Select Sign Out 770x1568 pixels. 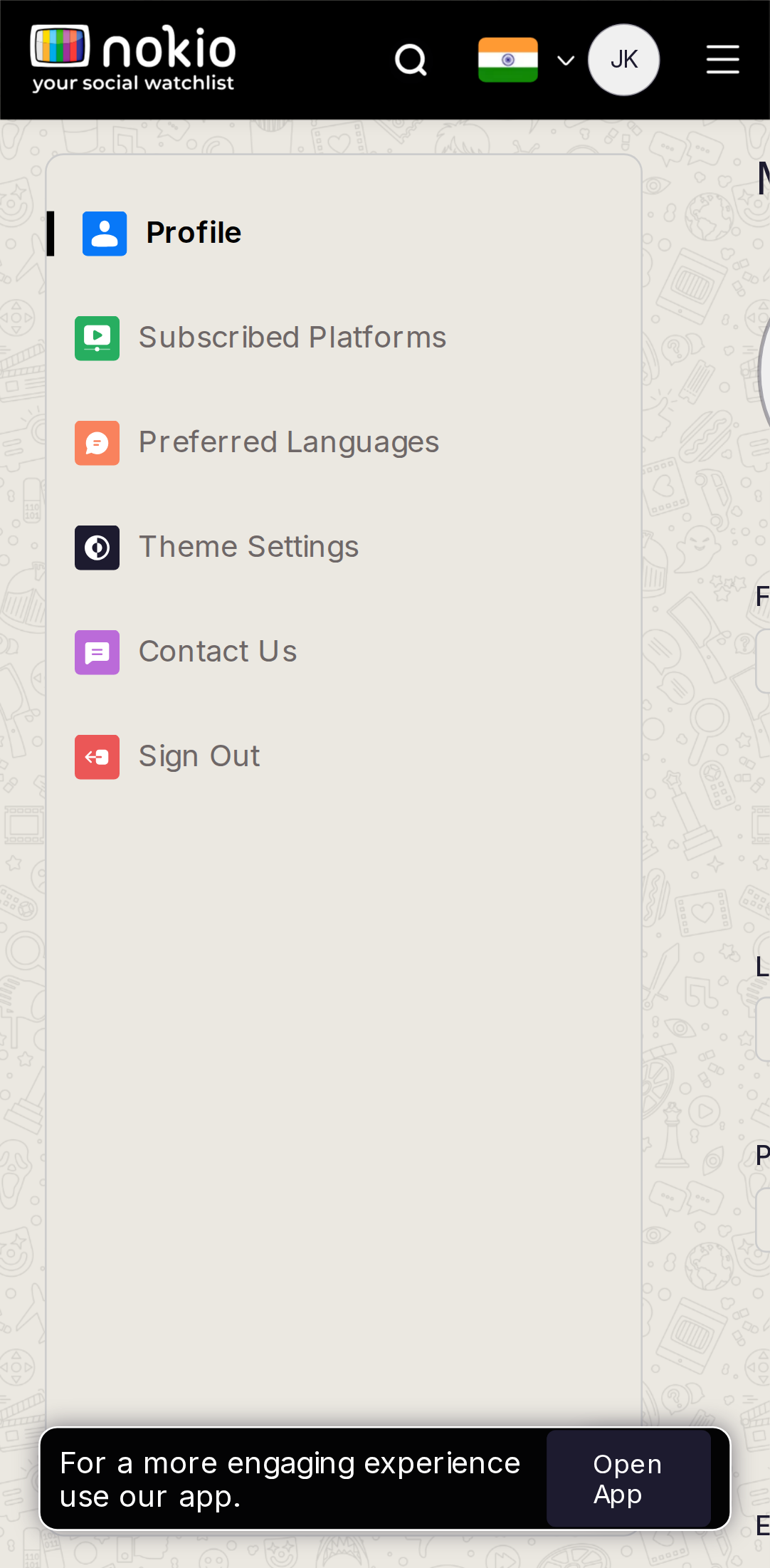click(344, 757)
